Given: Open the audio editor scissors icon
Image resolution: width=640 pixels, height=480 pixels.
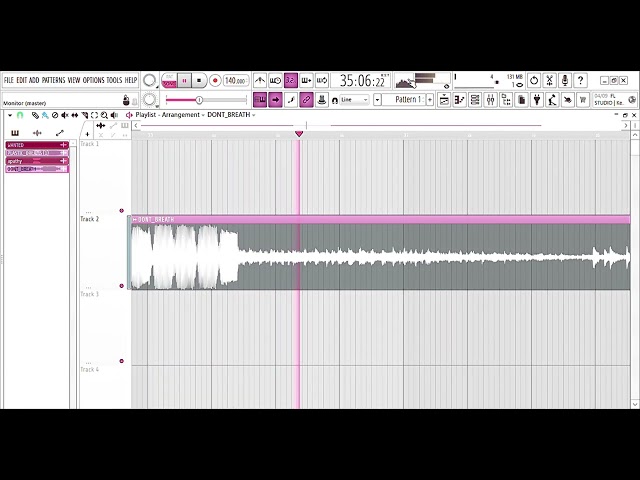Looking at the screenshot, I should pos(549,80).
